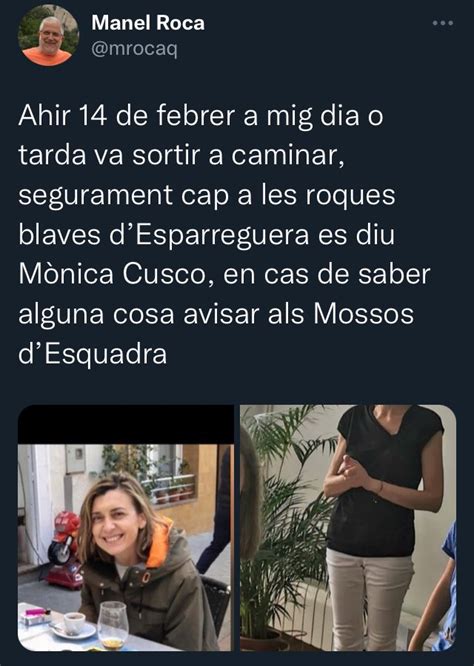Click the red toy motorbike in photo
The height and width of the screenshot is (666, 474).
(x=65, y=550)
